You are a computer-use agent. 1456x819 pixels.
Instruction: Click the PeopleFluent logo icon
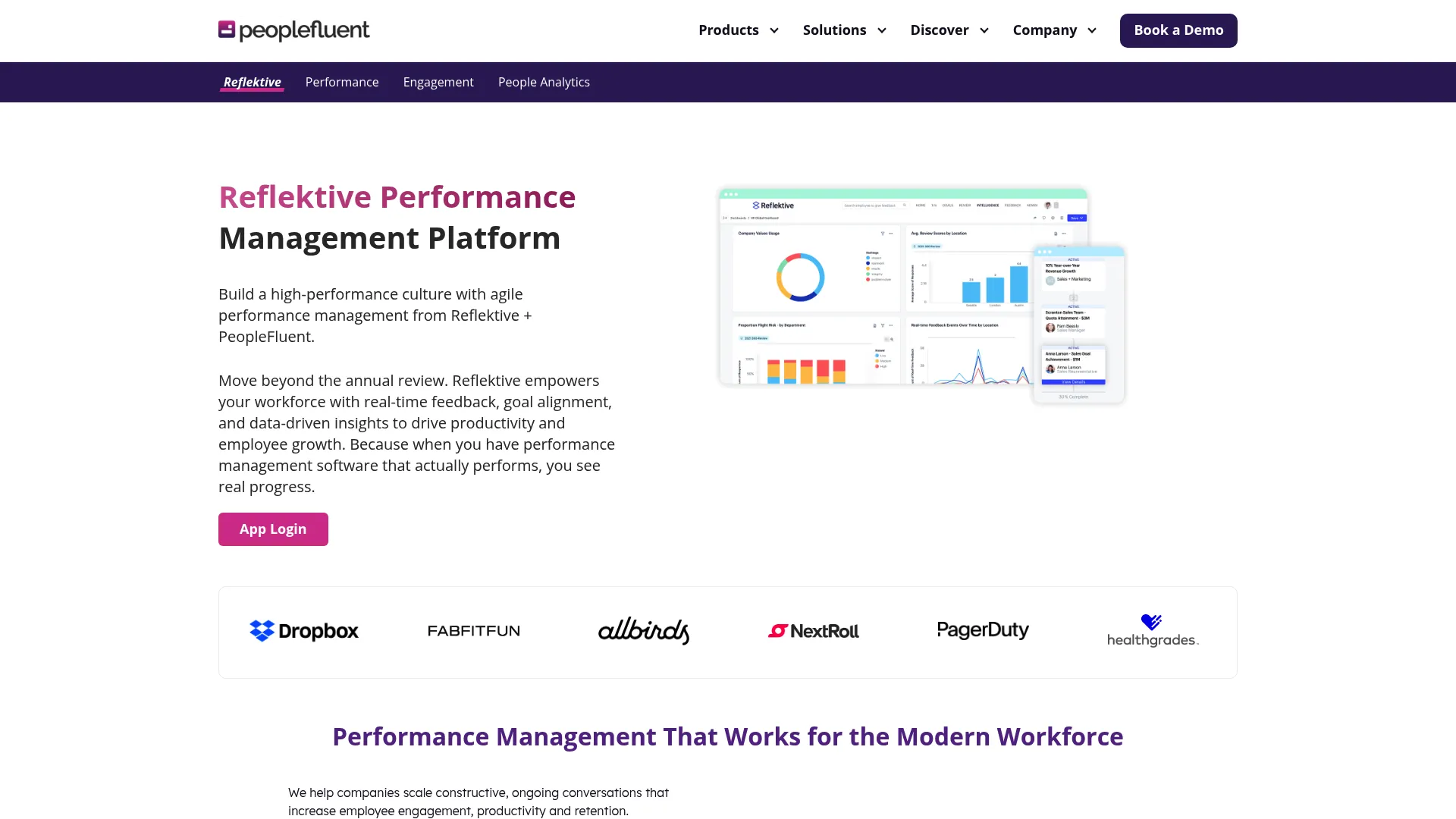(x=227, y=29)
